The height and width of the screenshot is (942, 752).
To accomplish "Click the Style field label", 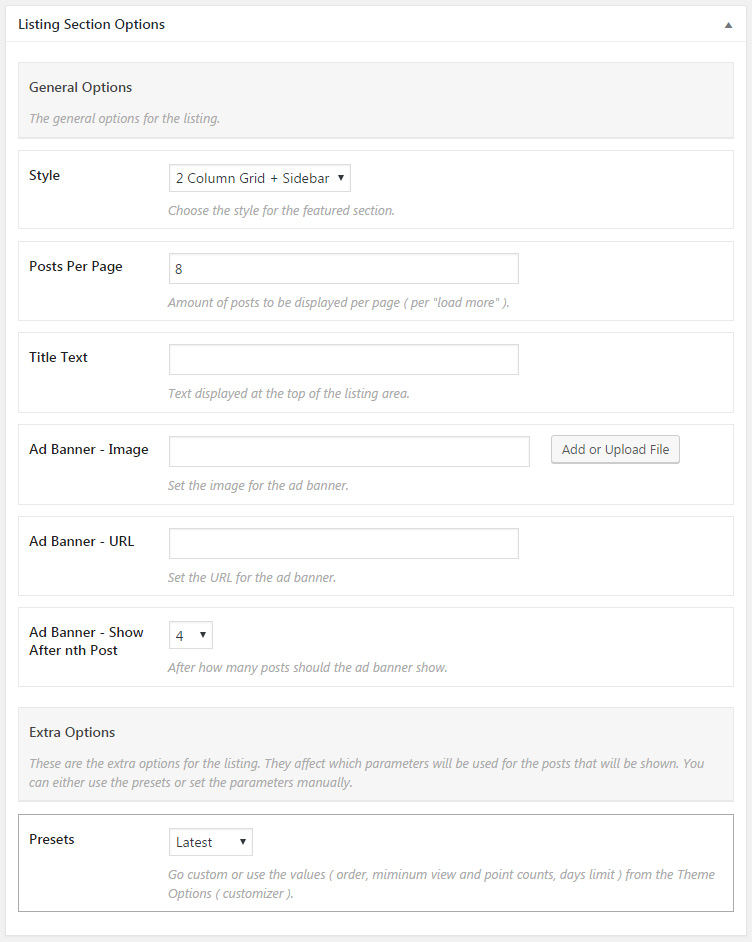I will (45, 175).
